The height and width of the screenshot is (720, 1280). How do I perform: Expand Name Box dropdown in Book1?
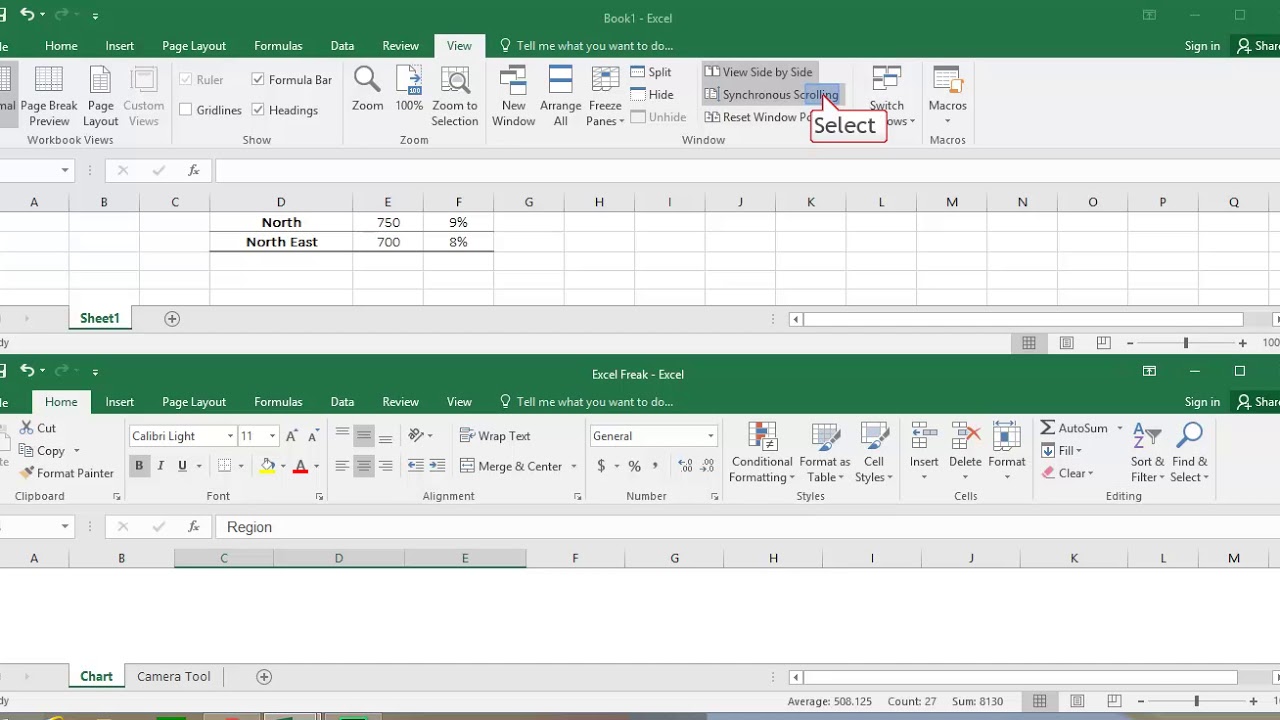click(x=65, y=171)
